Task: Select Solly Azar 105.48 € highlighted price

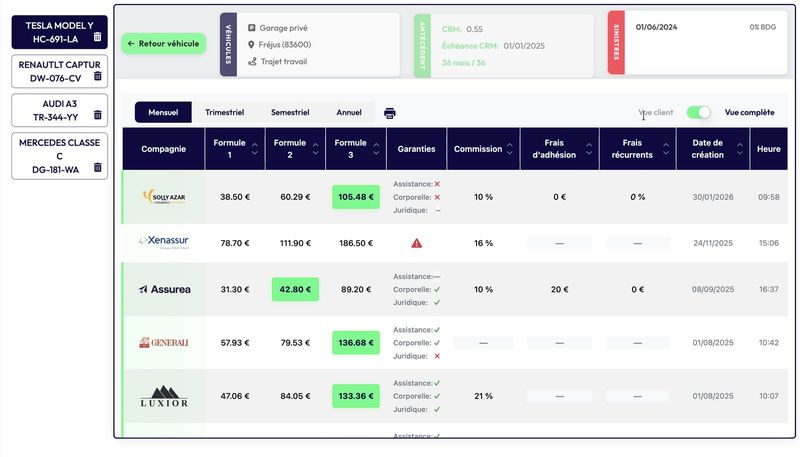Action: tap(356, 197)
